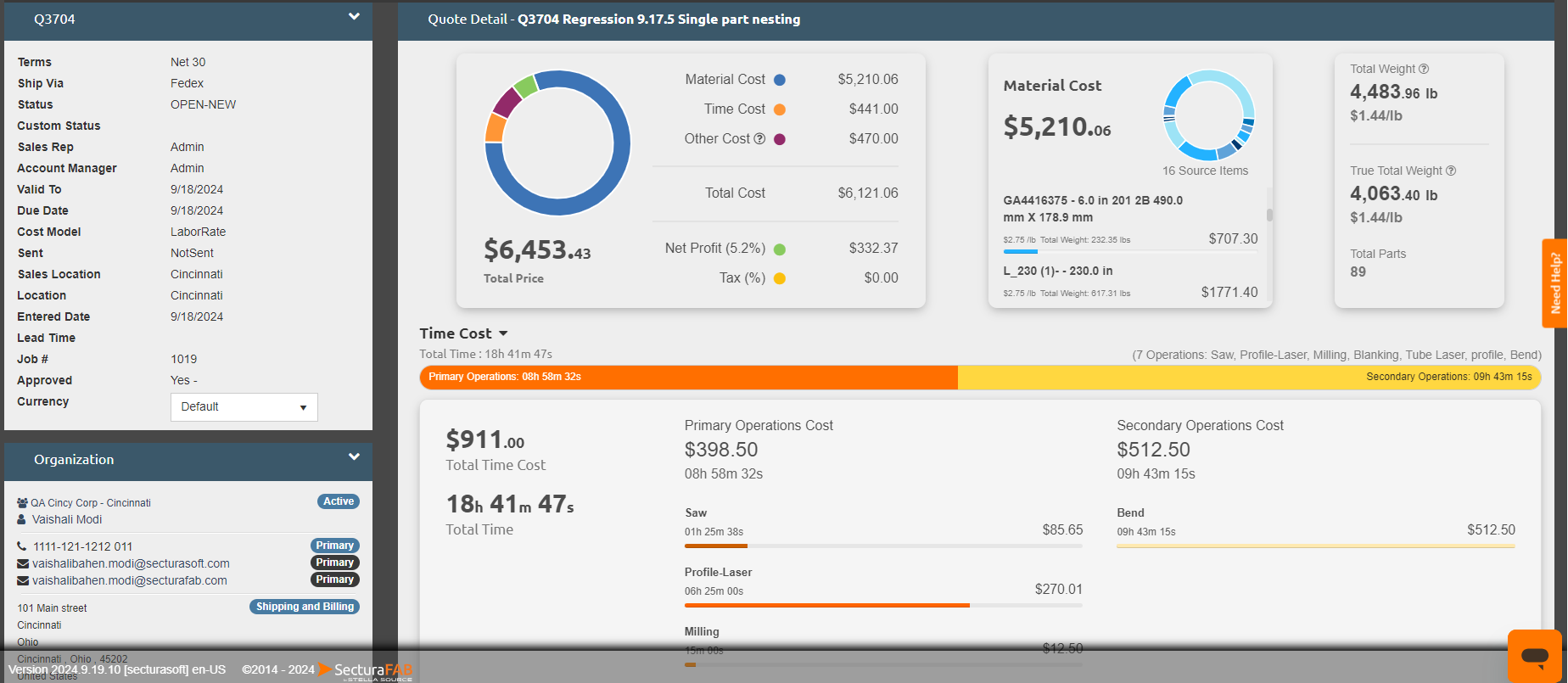Click the envelope icon beside securasoft.com email
The width and height of the screenshot is (1568, 683).
(23, 563)
